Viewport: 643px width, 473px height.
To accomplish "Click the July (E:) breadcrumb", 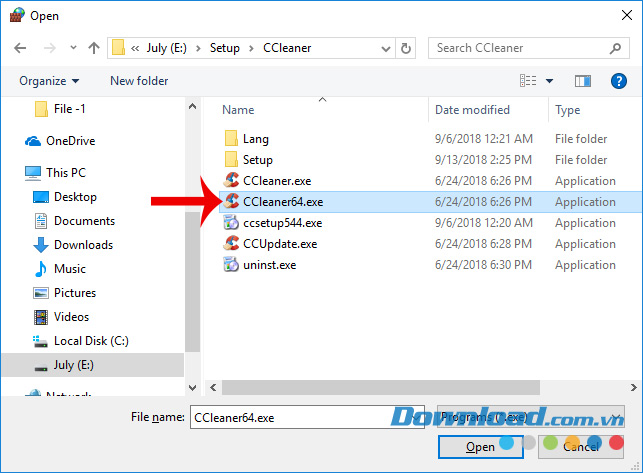I will [166, 48].
